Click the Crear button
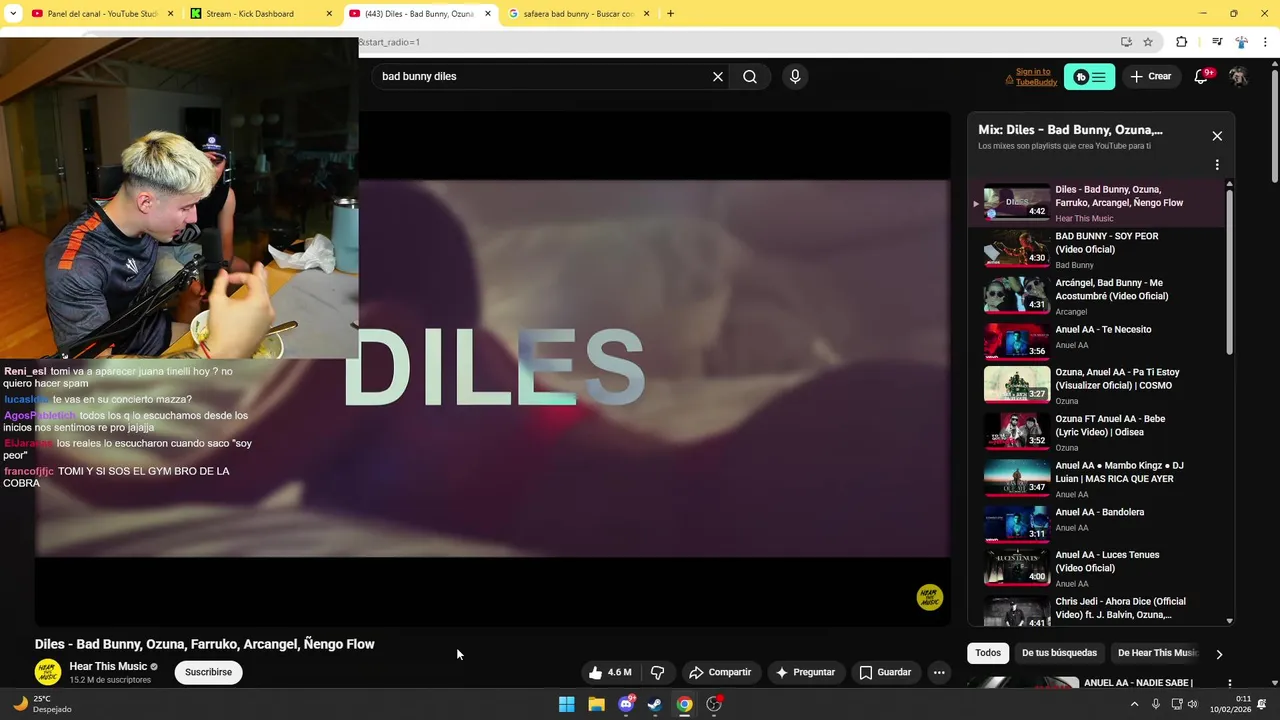 pos(1150,77)
